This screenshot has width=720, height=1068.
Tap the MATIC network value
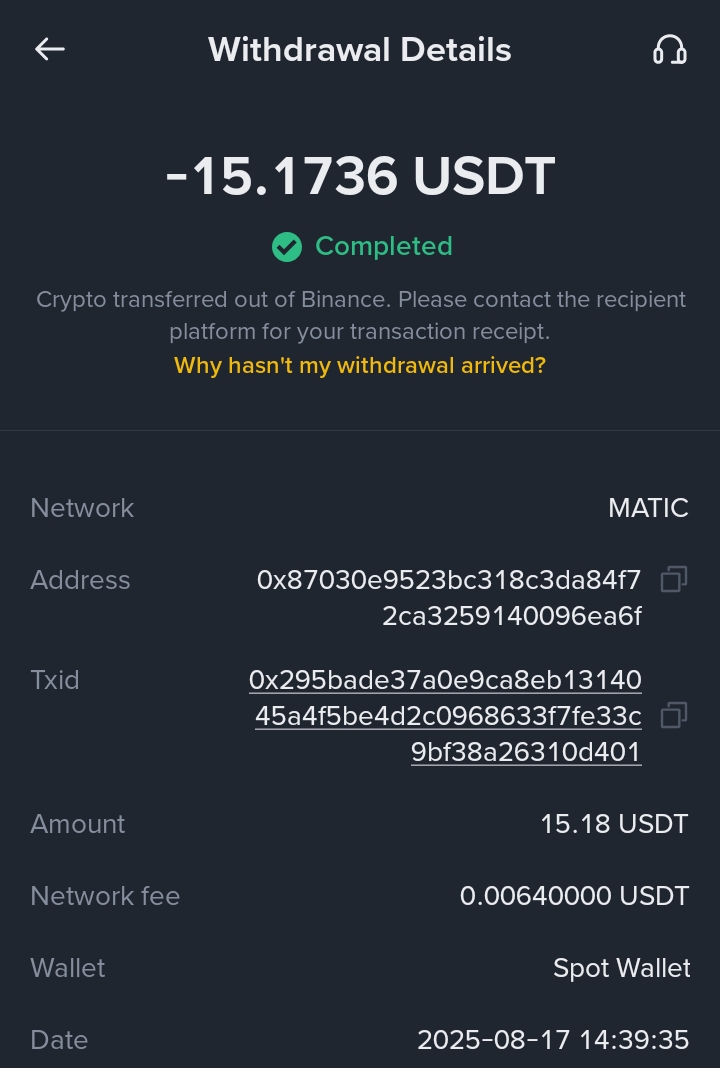(648, 508)
